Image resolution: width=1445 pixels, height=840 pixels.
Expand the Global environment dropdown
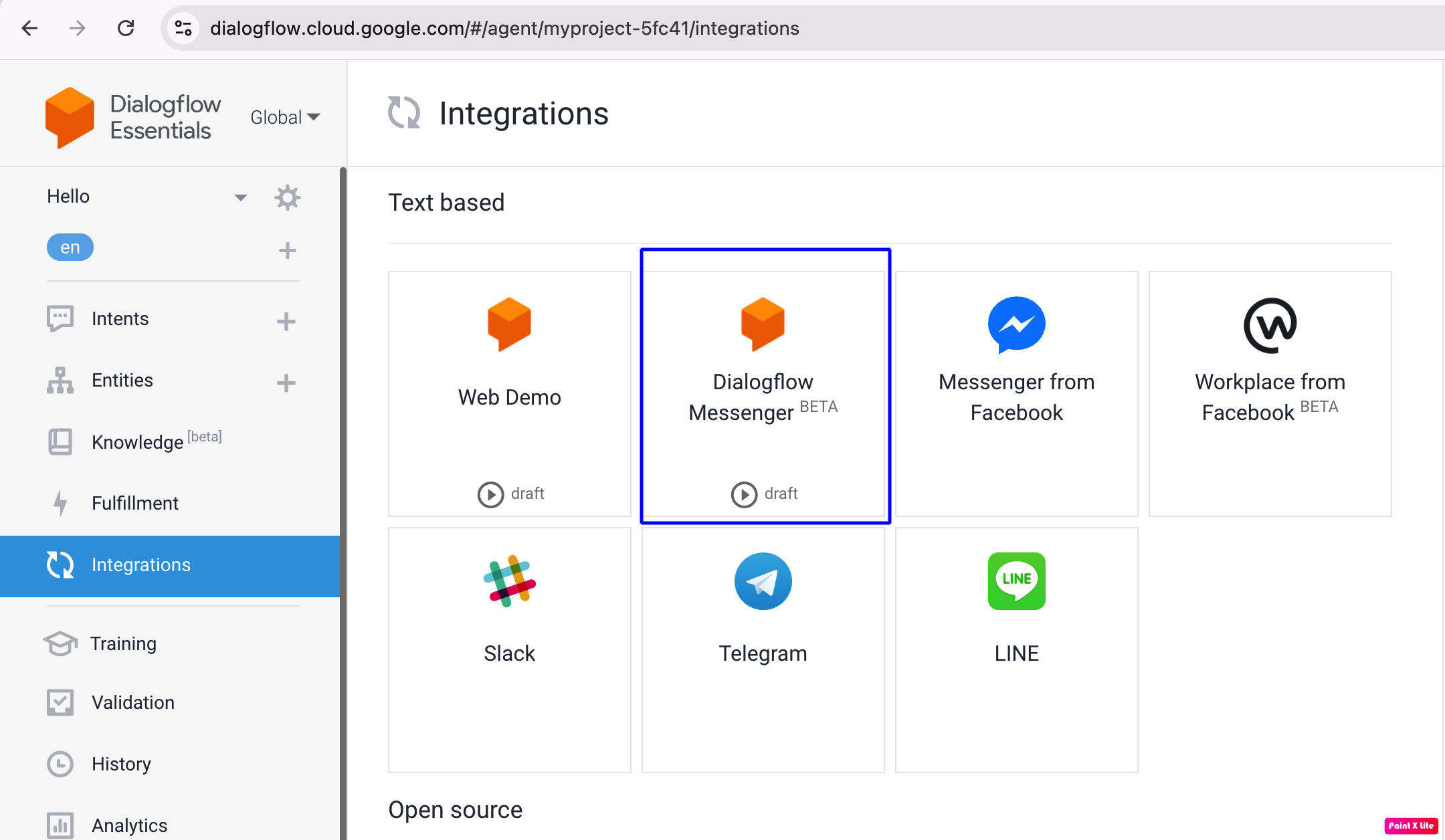pos(285,116)
